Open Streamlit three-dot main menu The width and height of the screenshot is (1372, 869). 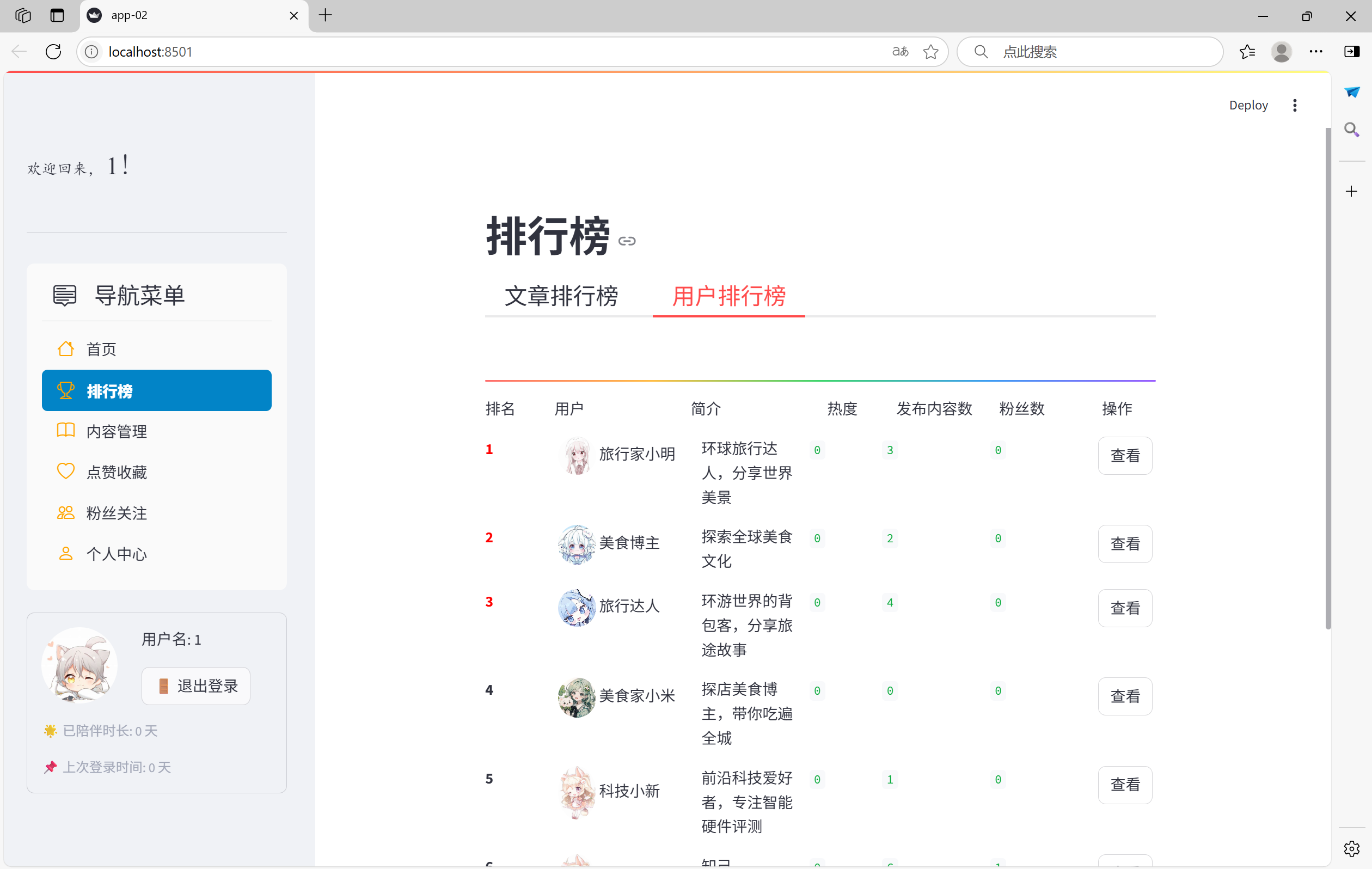coord(1295,106)
